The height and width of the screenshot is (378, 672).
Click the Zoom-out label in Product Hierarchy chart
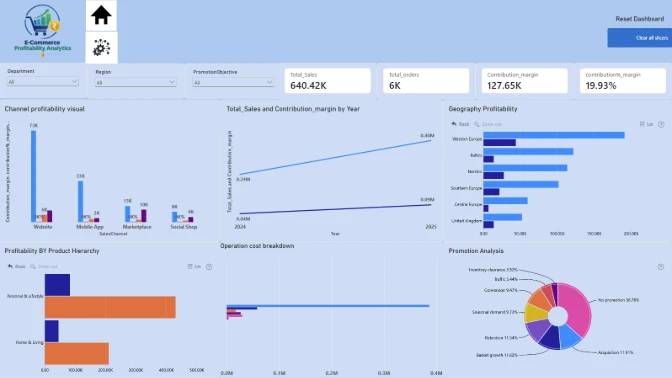[47, 267]
